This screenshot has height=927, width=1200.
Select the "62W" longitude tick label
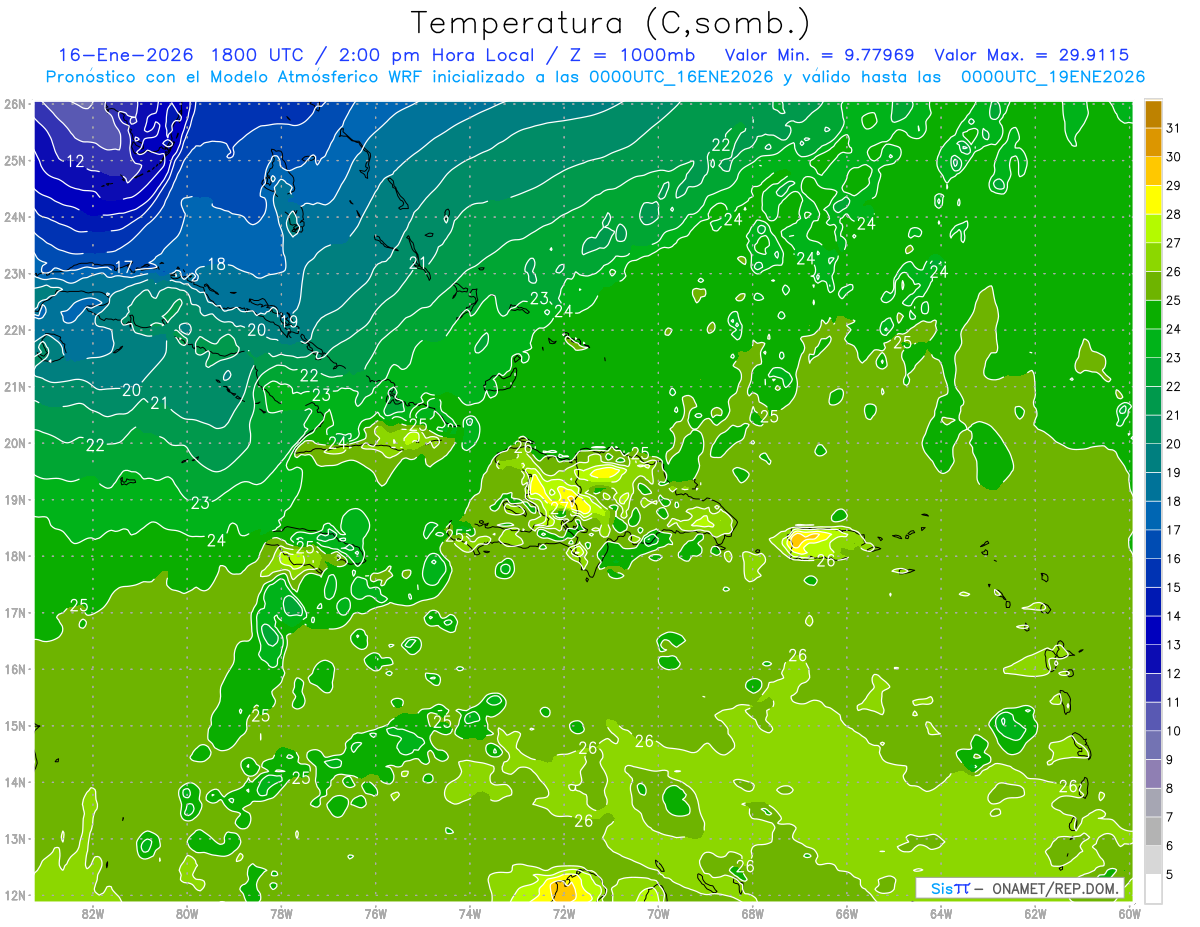[1035, 913]
